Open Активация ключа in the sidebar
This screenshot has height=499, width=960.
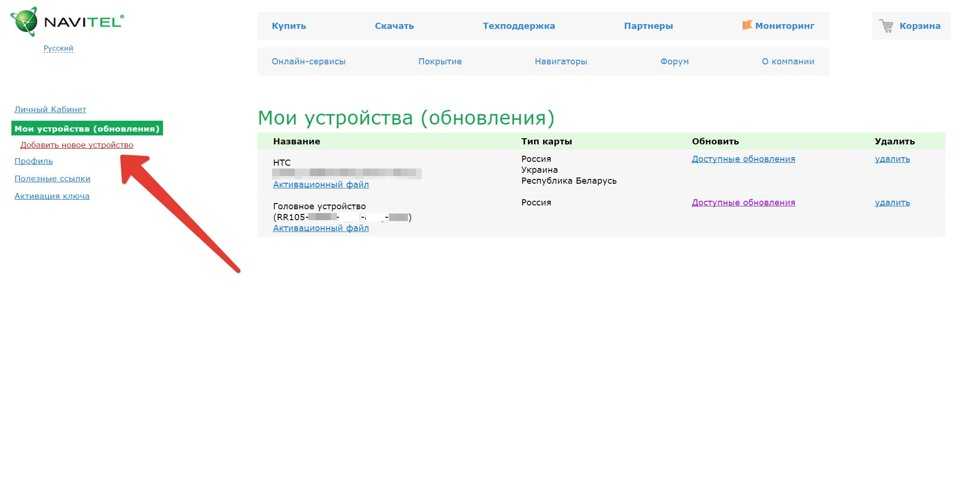52,196
